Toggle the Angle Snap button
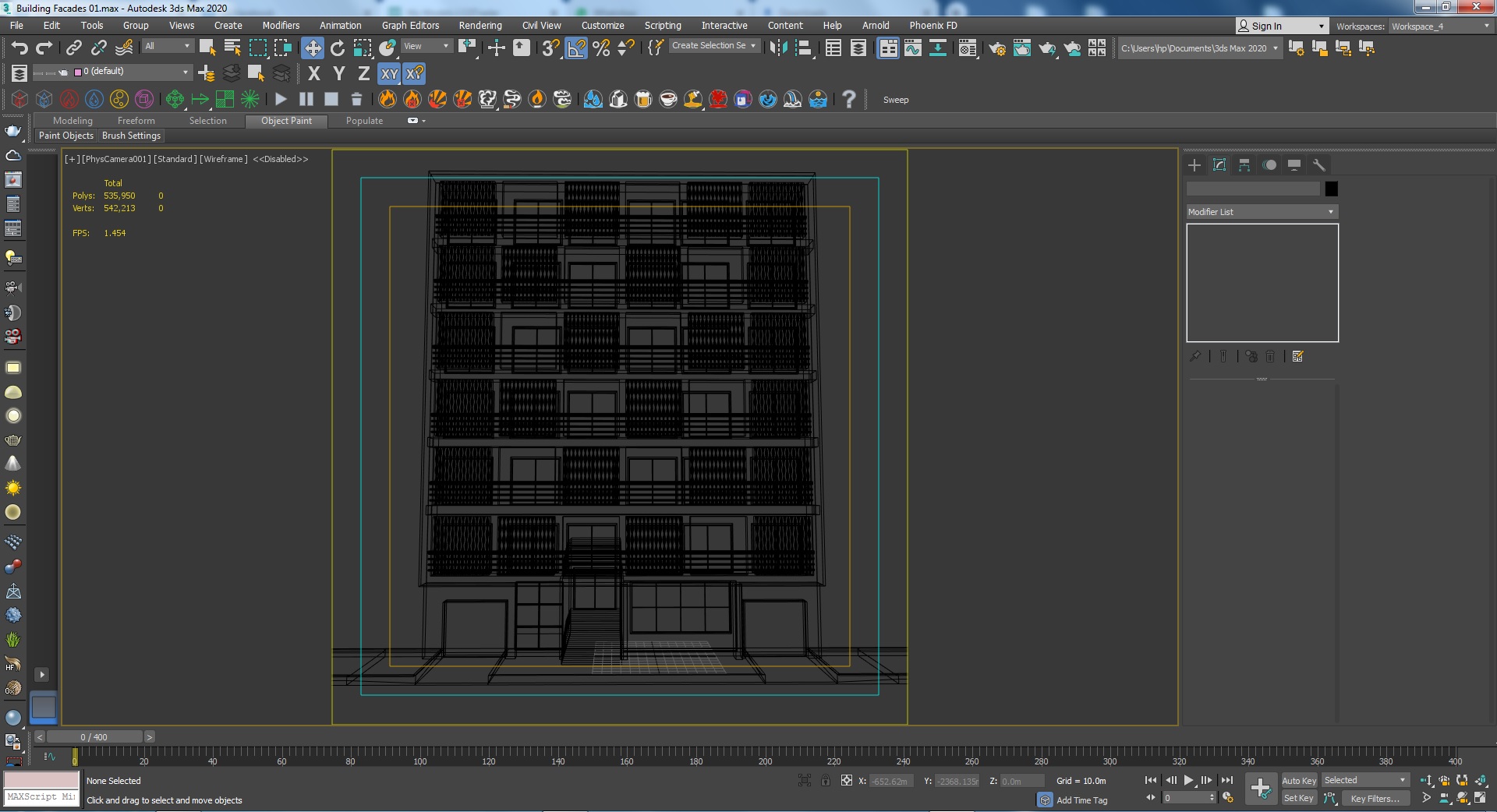Screen dimensions: 1497x812 click(576, 48)
